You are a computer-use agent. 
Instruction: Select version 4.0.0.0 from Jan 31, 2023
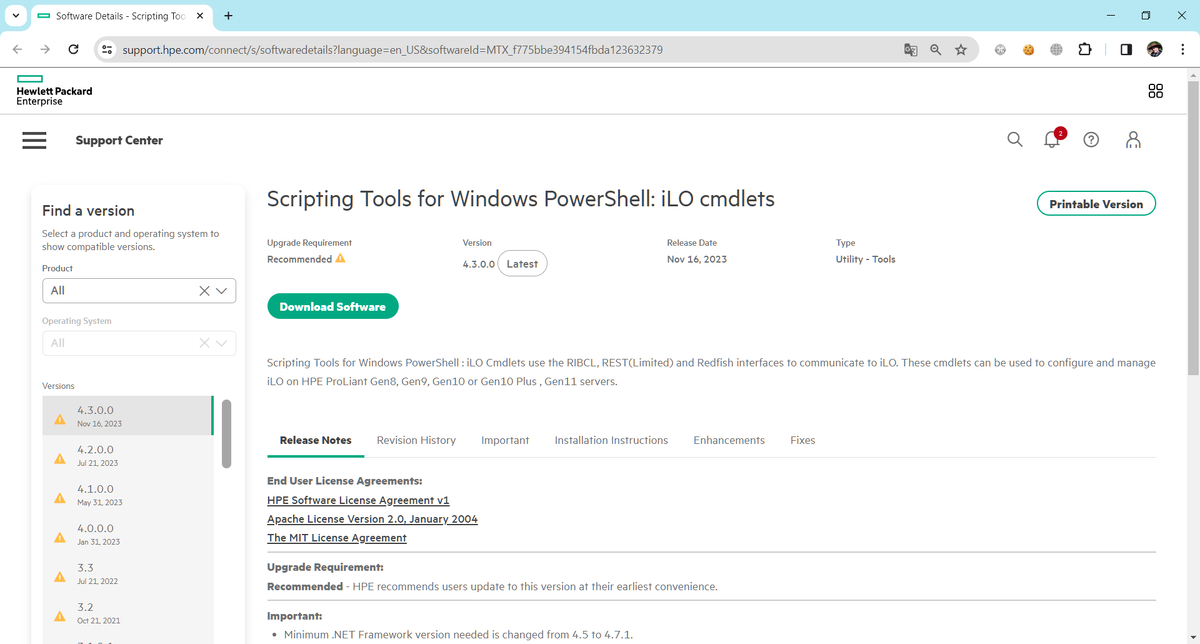[x=128, y=534]
